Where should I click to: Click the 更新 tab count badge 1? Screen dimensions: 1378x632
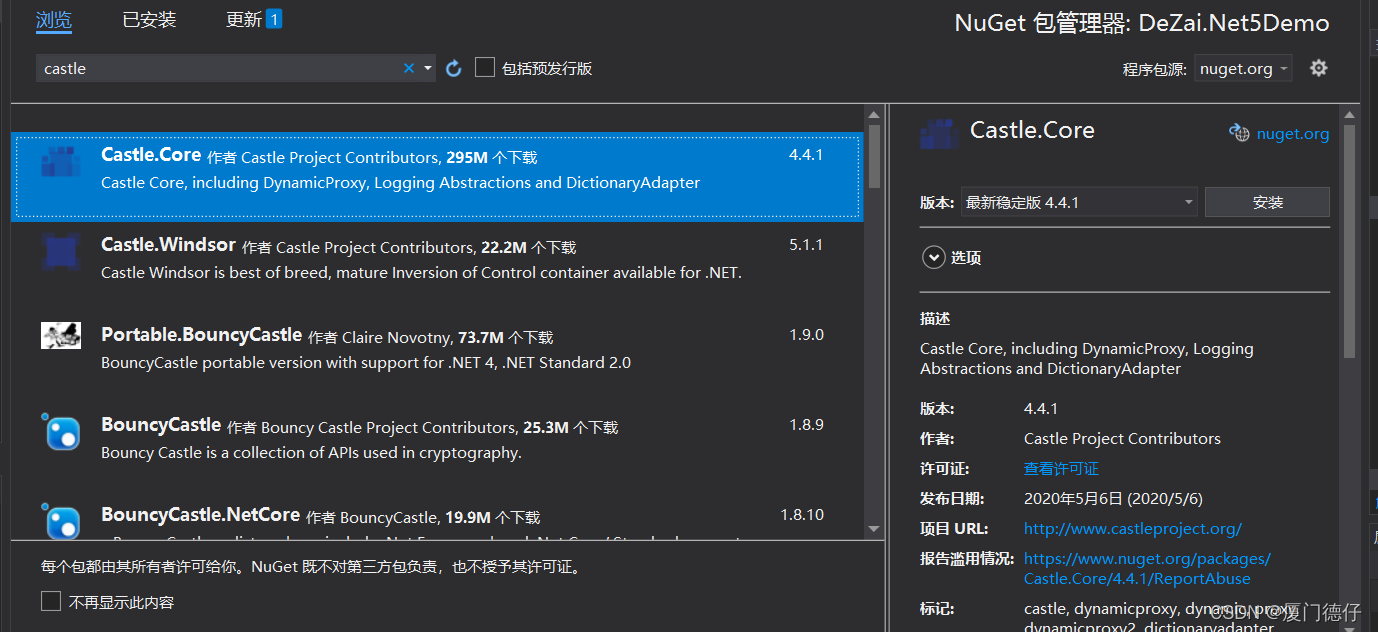274,19
